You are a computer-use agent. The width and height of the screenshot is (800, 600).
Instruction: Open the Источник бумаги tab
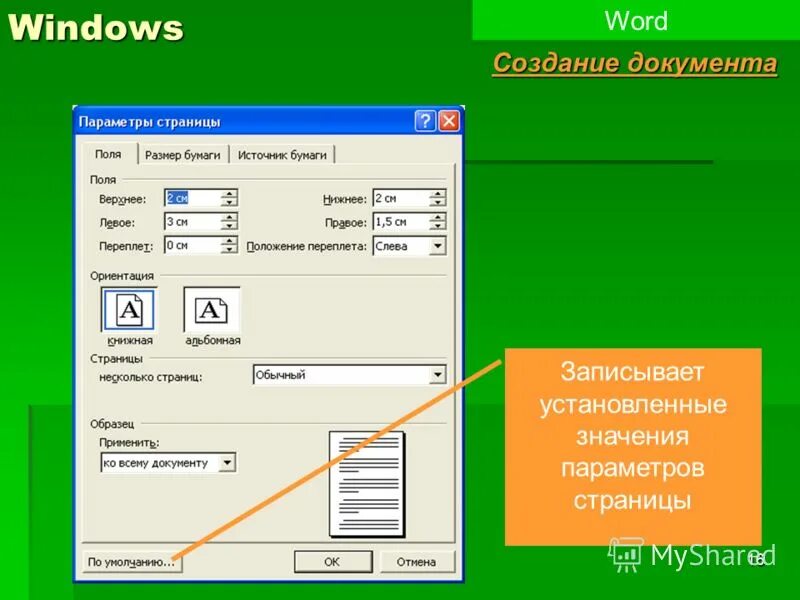click(x=282, y=155)
